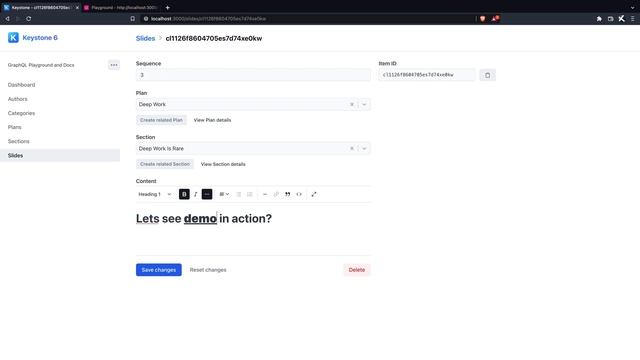Open the browser wallet icon

611,19
